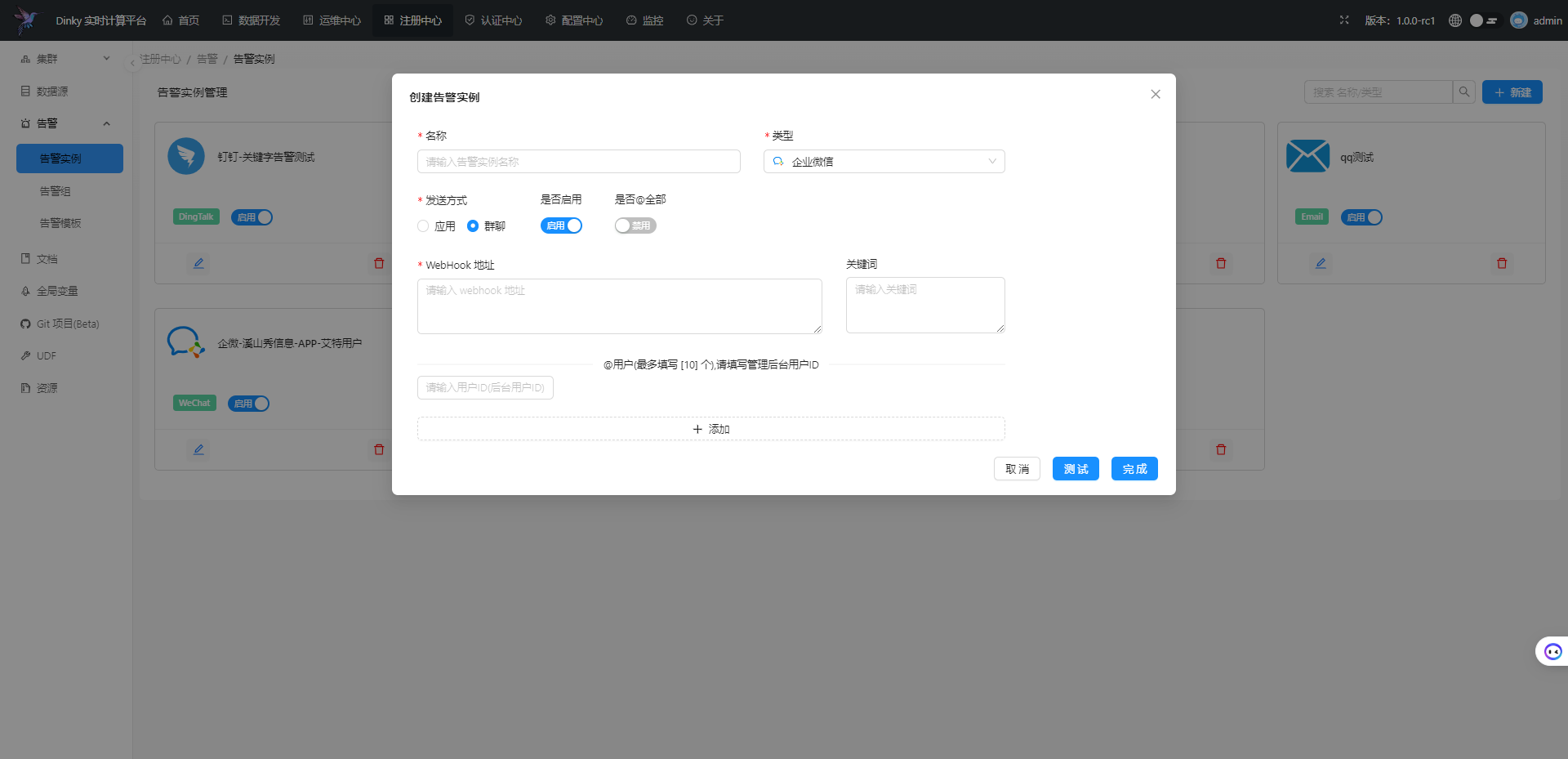
Task: Expand the 集群 sidebar group
Action: [x=65, y=59]
